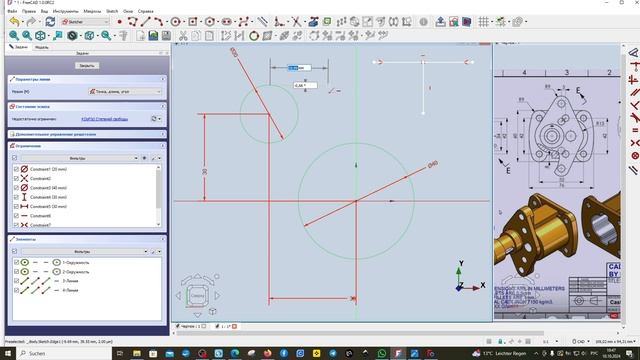Screen dimensions: 640x360
Task: Select the Polyline tool
Action: (132, 22)
